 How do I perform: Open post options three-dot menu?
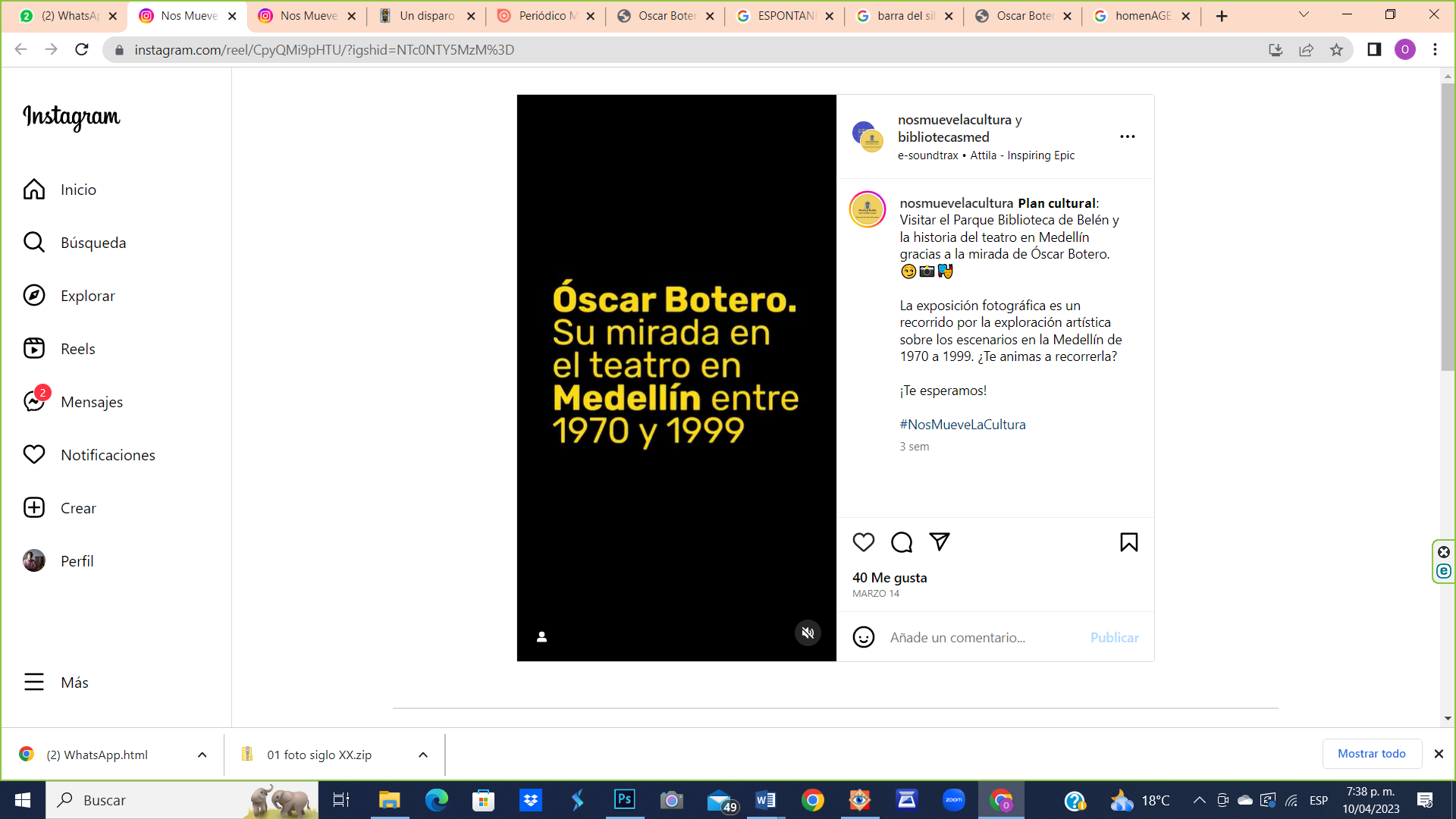click(x=1127, y=136)
